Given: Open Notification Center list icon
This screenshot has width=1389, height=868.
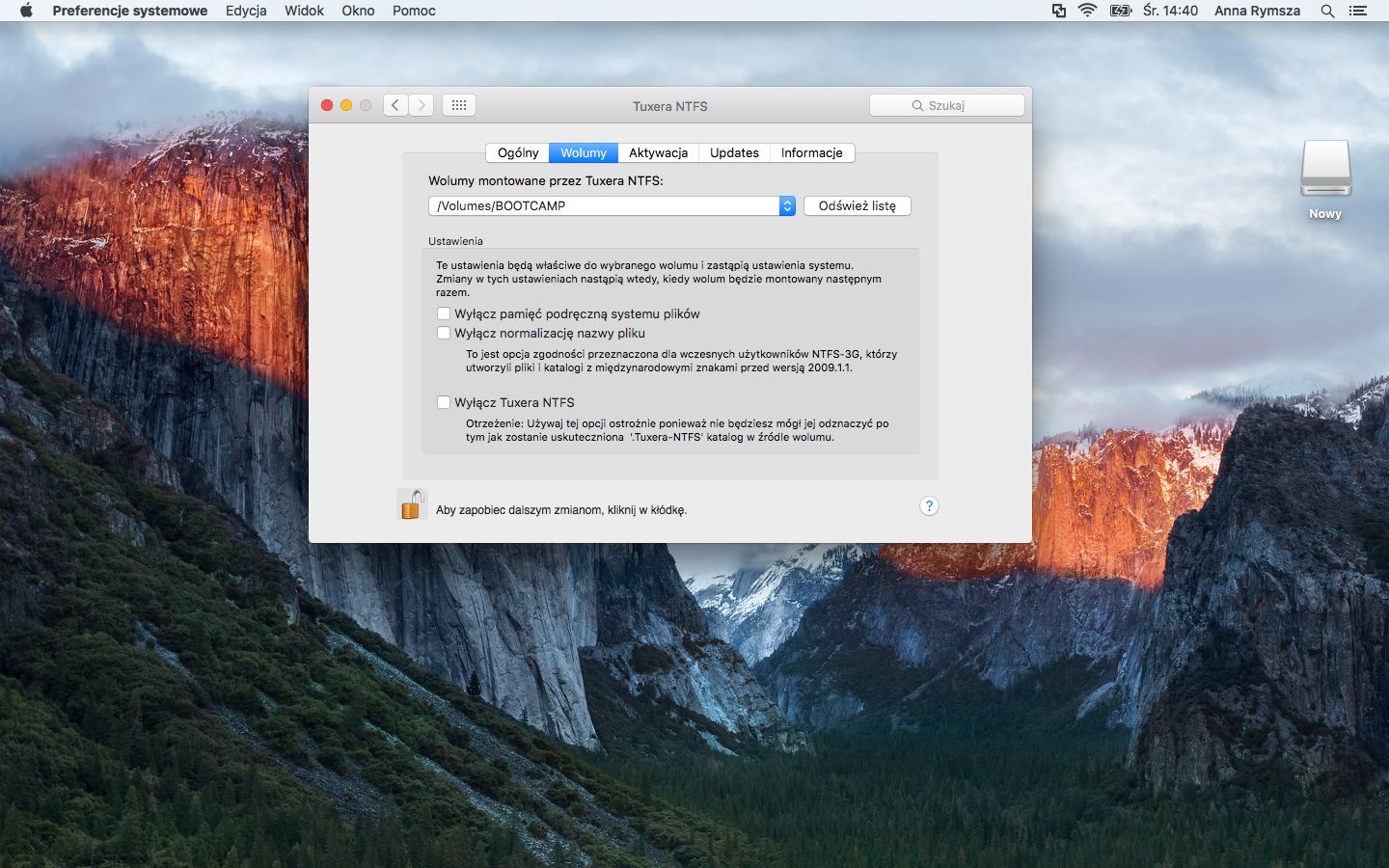Looking at the screenshot, I should (1357, 11).
